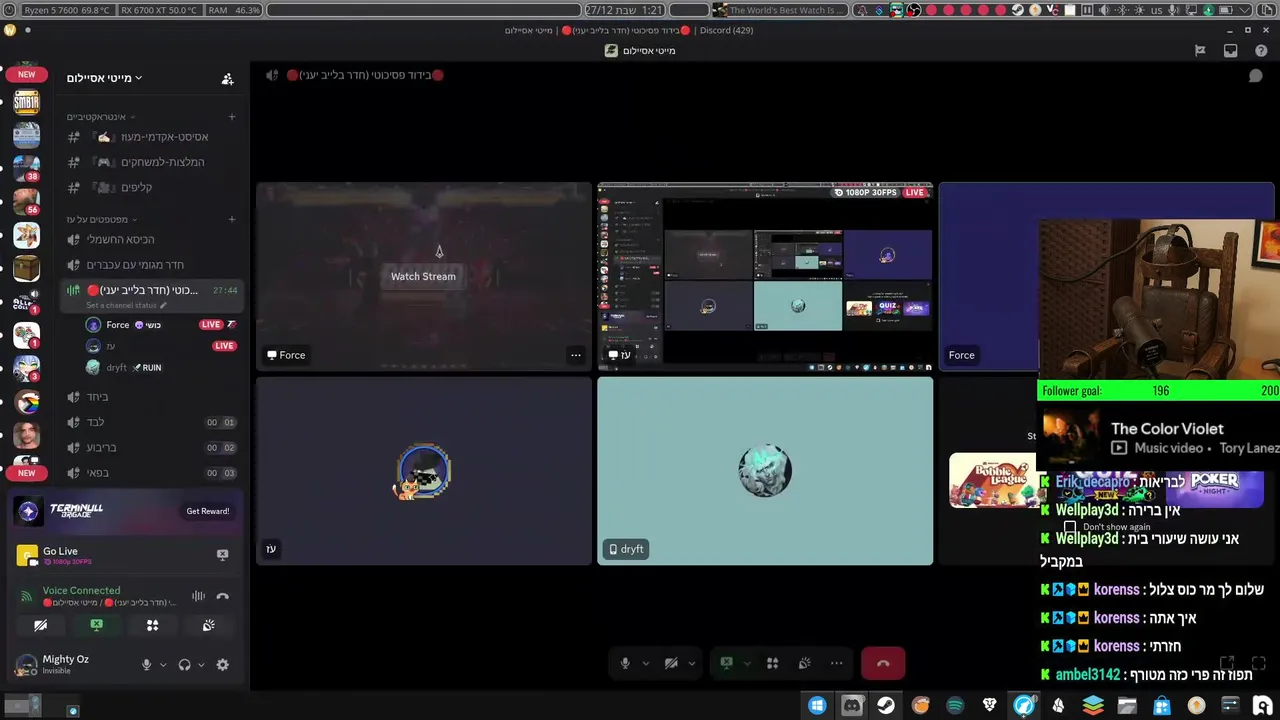
Task: Open the Steam icon on the taskbar
Action: 886,706
